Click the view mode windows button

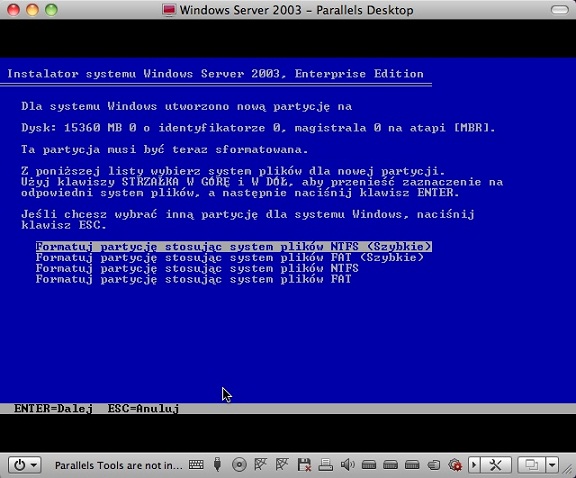531,465
